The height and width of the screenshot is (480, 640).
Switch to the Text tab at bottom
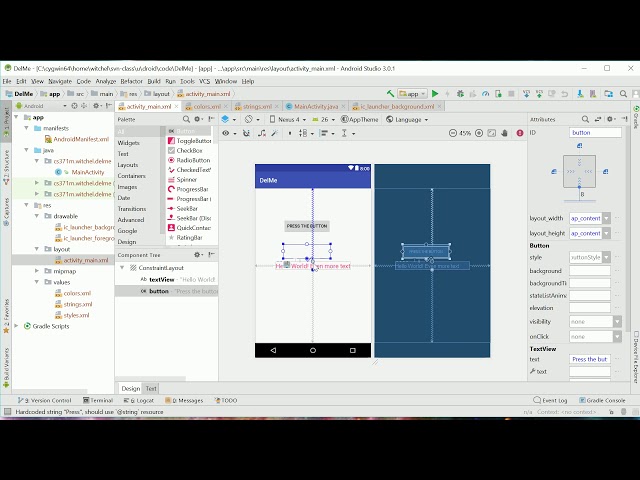151,389
